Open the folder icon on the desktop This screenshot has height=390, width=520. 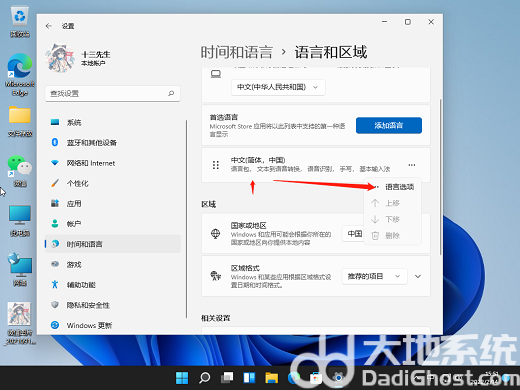(x=20, y=121)
